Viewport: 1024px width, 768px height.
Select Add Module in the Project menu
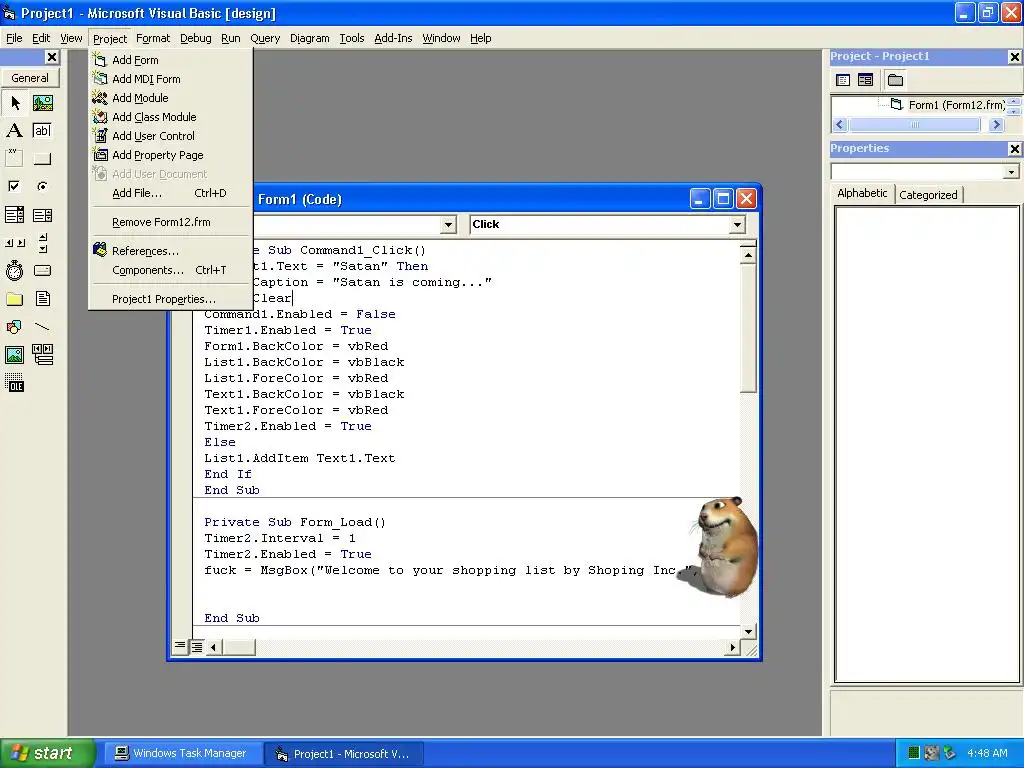(x=140, y=98)
